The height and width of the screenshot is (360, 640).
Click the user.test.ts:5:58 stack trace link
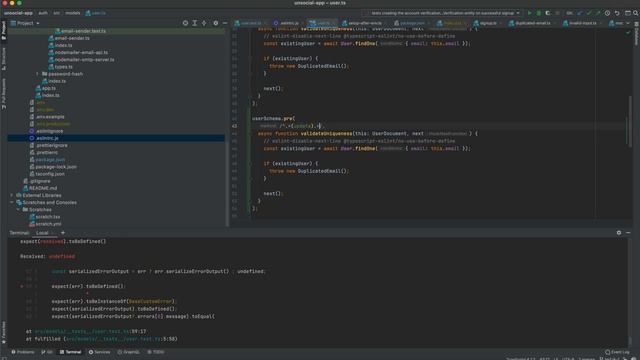(x=121, y=339)
